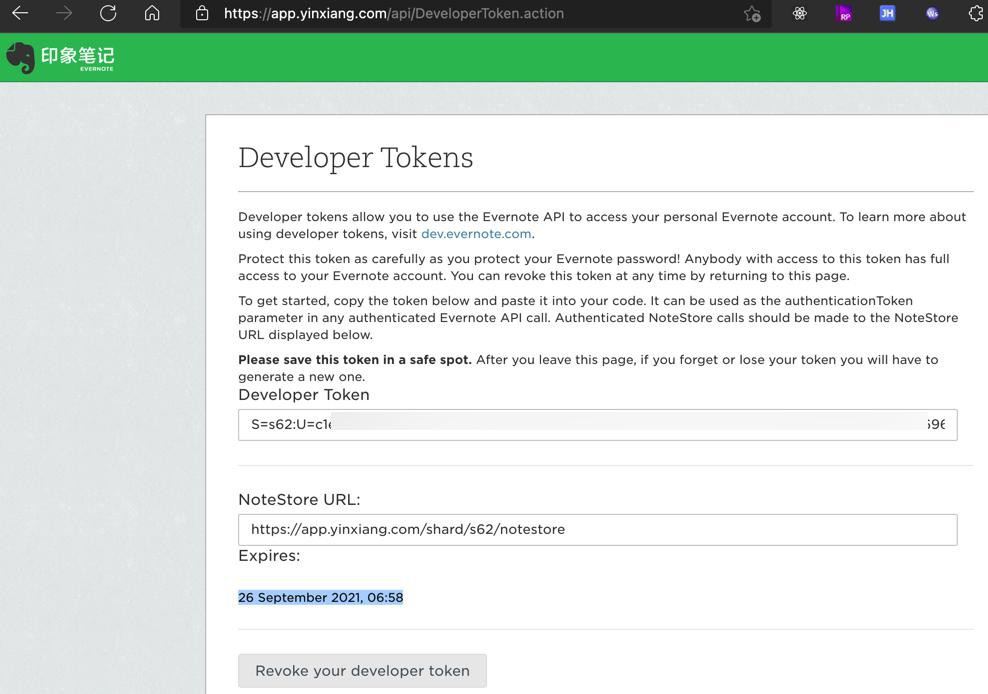Viewport: 988px width, 694px height.
Task: Click the 'To get started, copy the token' paragraph
Action: pos(598,318)
